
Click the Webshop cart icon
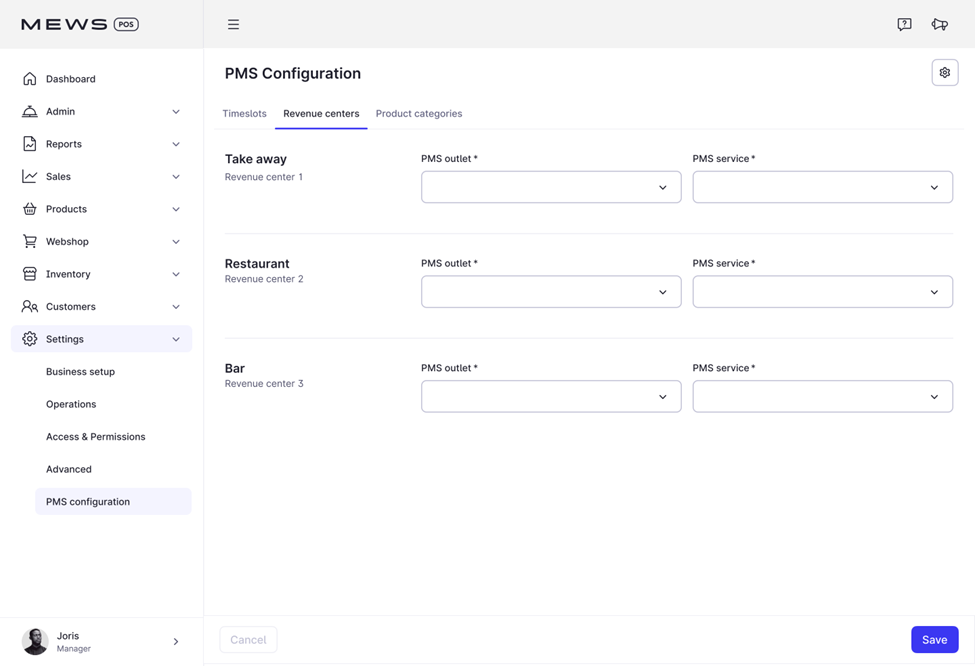point(30,242)
